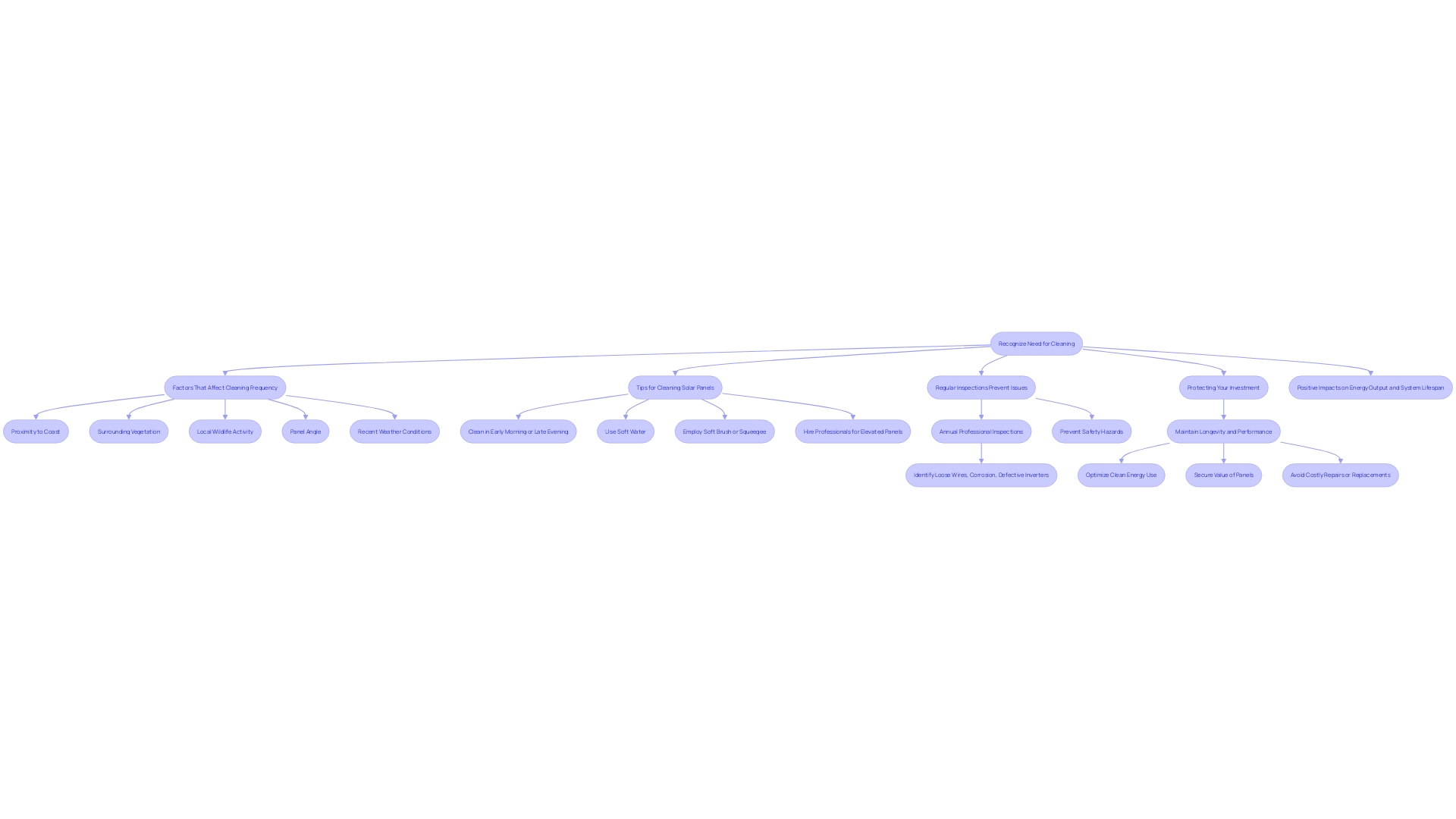Viewport: 1456px width, 819px height.
Task: Expand the 'Factors That Affect Cleaning Frequency' node
Action: pos(224,388)
